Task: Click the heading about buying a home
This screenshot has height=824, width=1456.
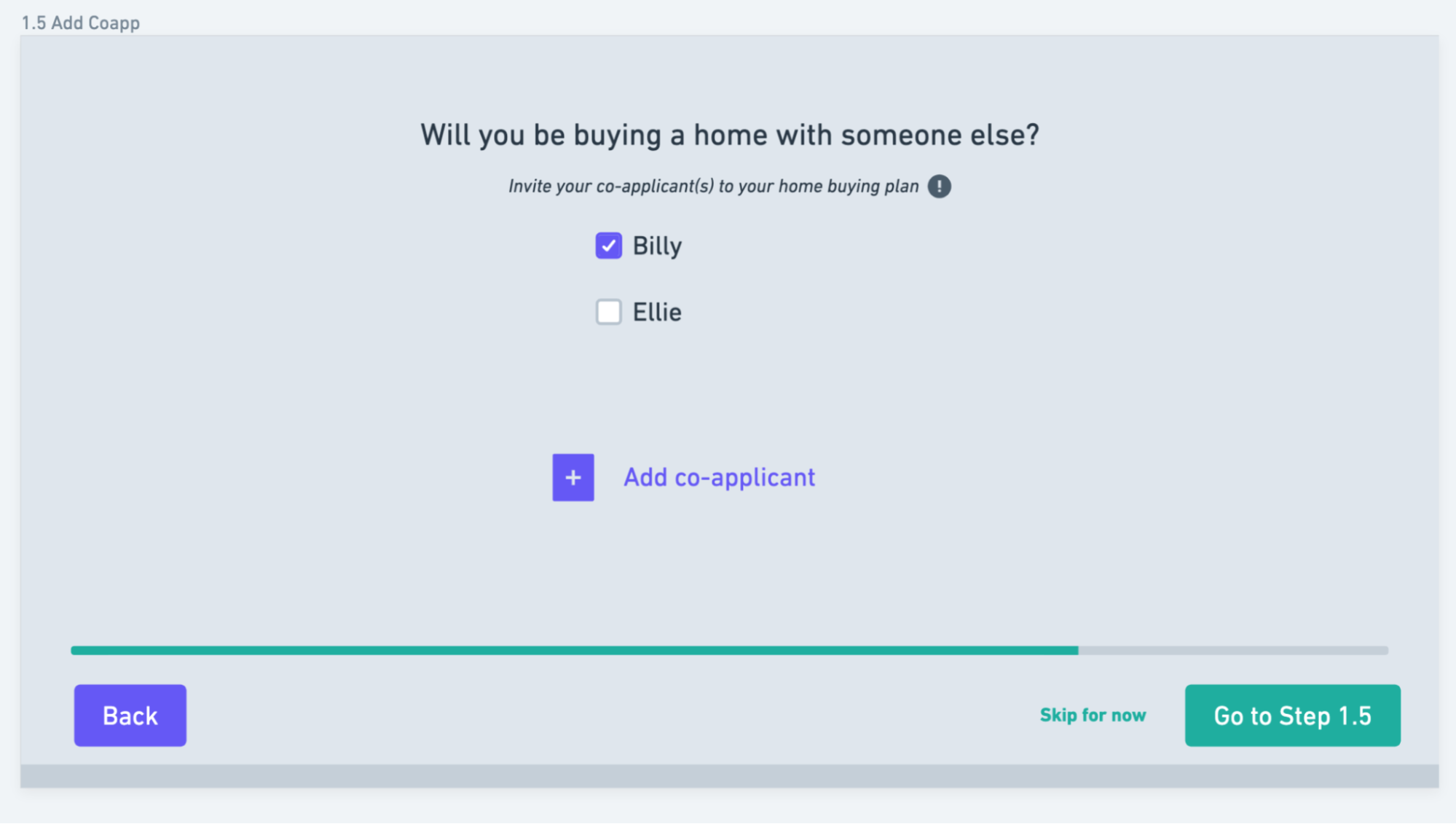Action: (729, 134)
